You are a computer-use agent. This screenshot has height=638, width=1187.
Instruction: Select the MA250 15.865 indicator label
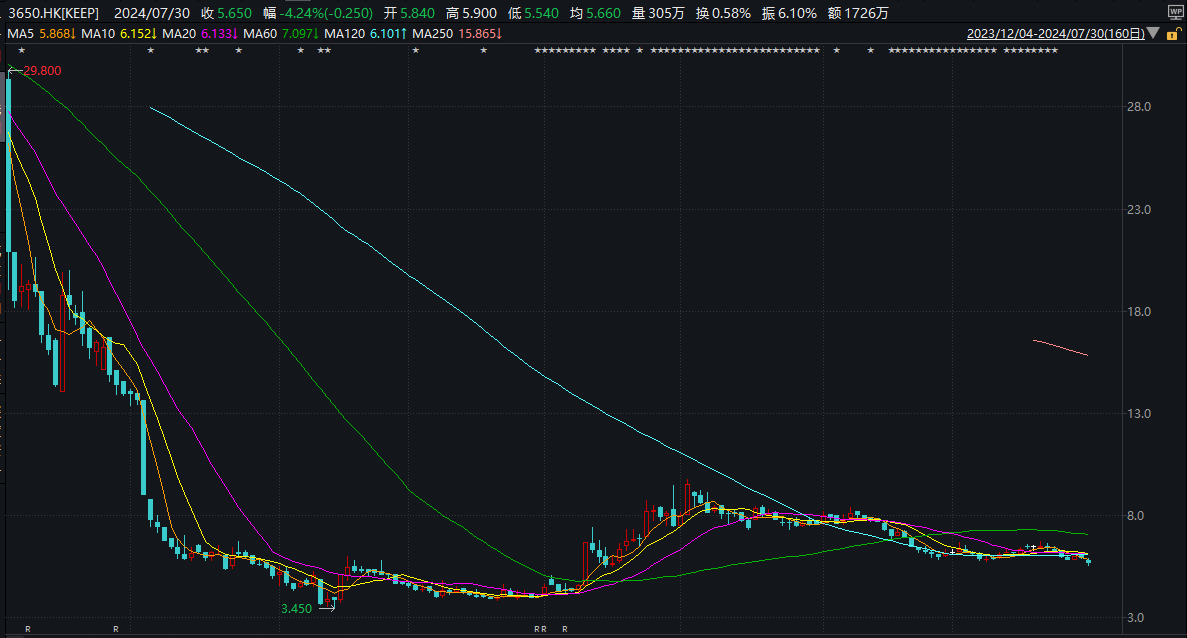[457, 33]
